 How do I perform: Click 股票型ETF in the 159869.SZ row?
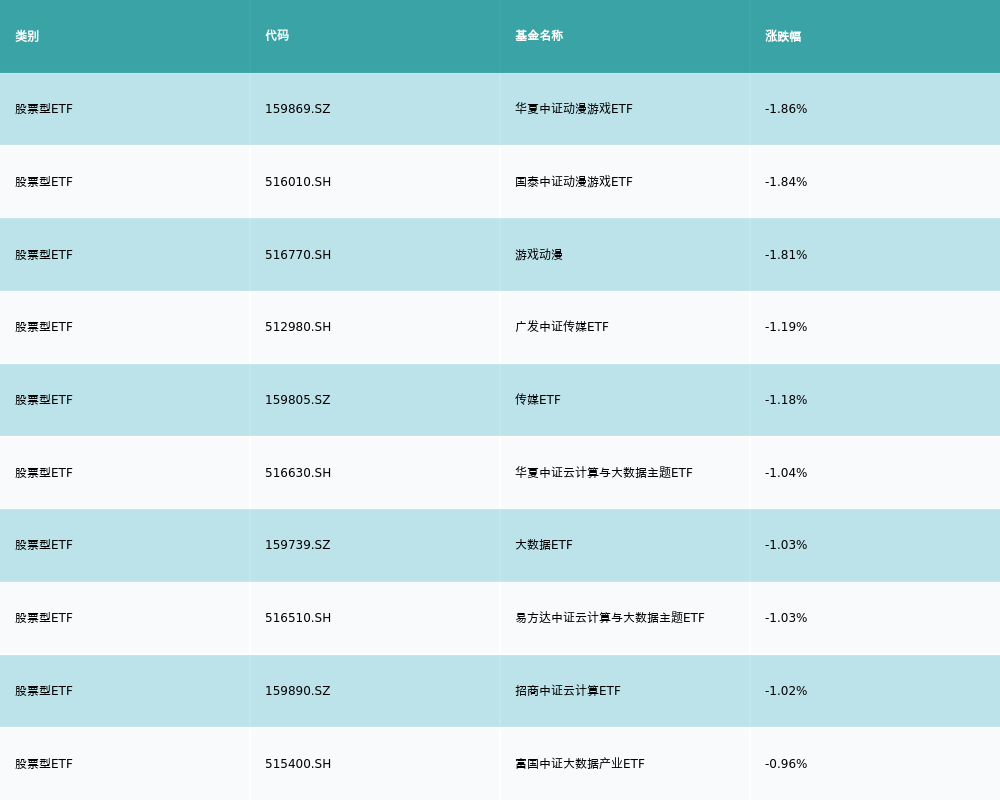[x=44, y=109]
